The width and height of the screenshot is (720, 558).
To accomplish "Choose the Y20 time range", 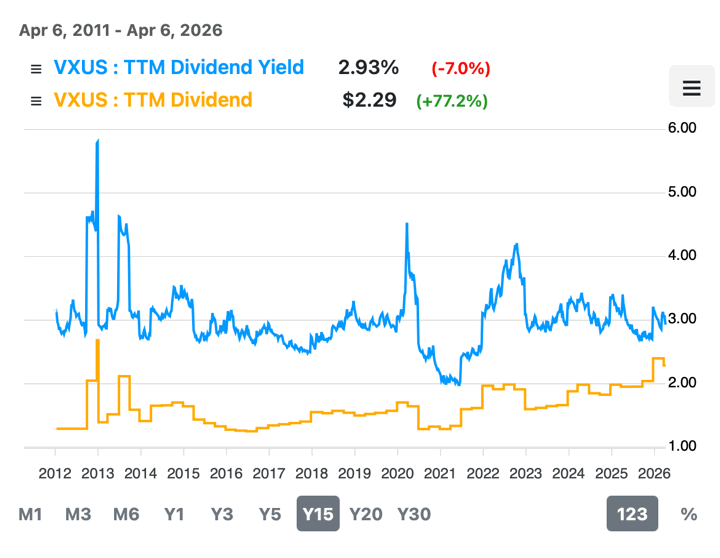I will [x=365, y=514].
